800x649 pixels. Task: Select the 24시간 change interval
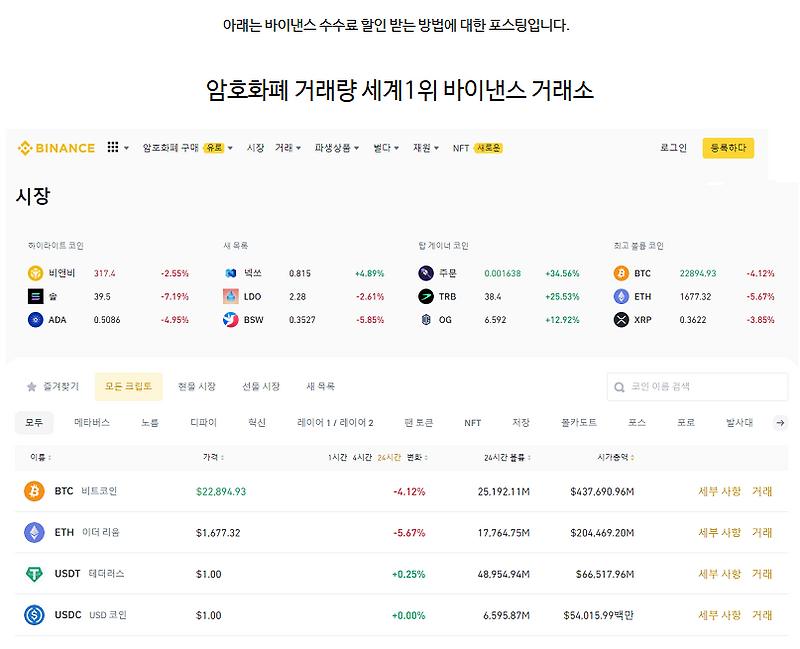[389, 458]
